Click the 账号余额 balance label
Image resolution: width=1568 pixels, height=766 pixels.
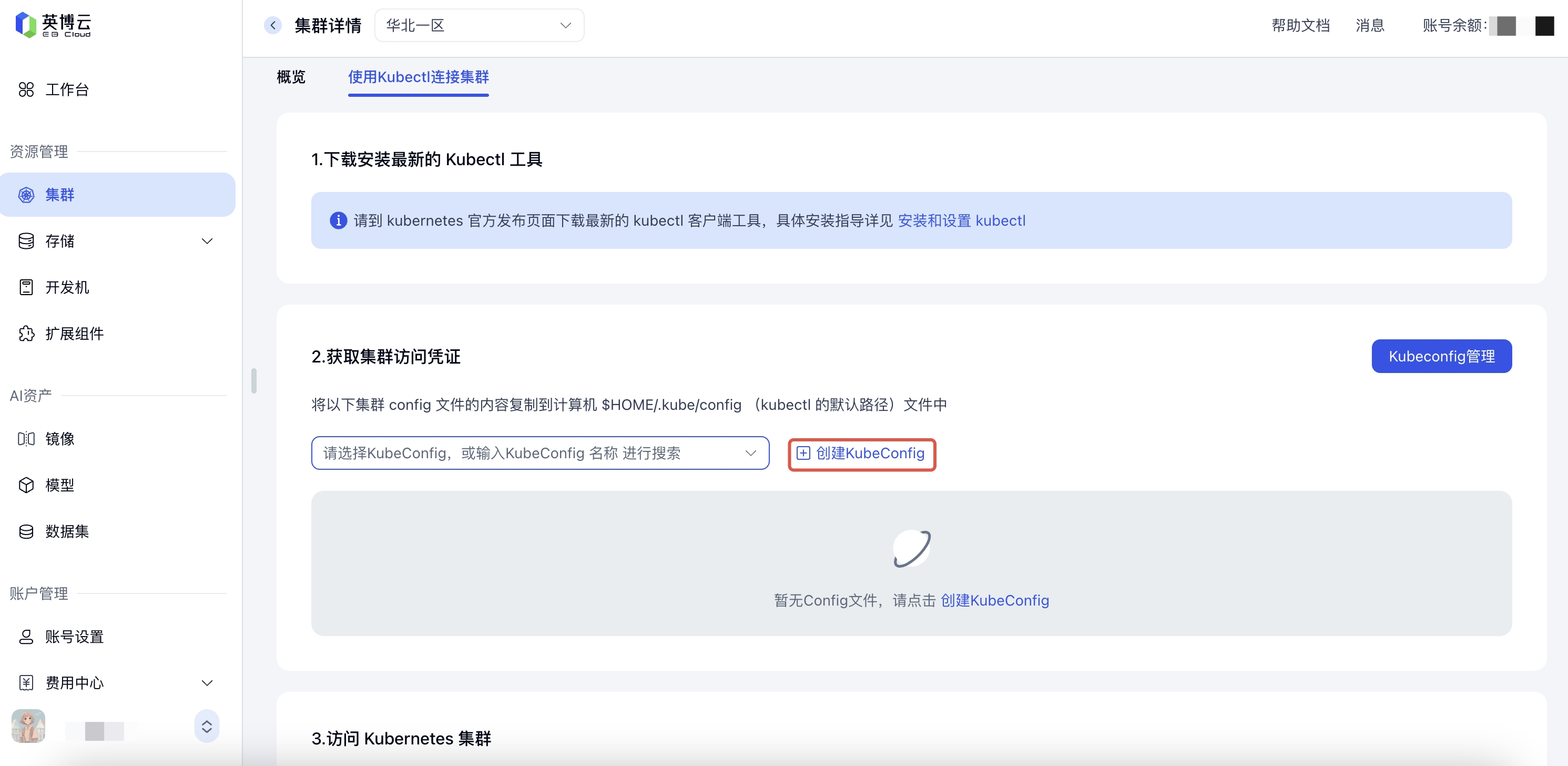pyautogui.click(x=1455, y=25)
